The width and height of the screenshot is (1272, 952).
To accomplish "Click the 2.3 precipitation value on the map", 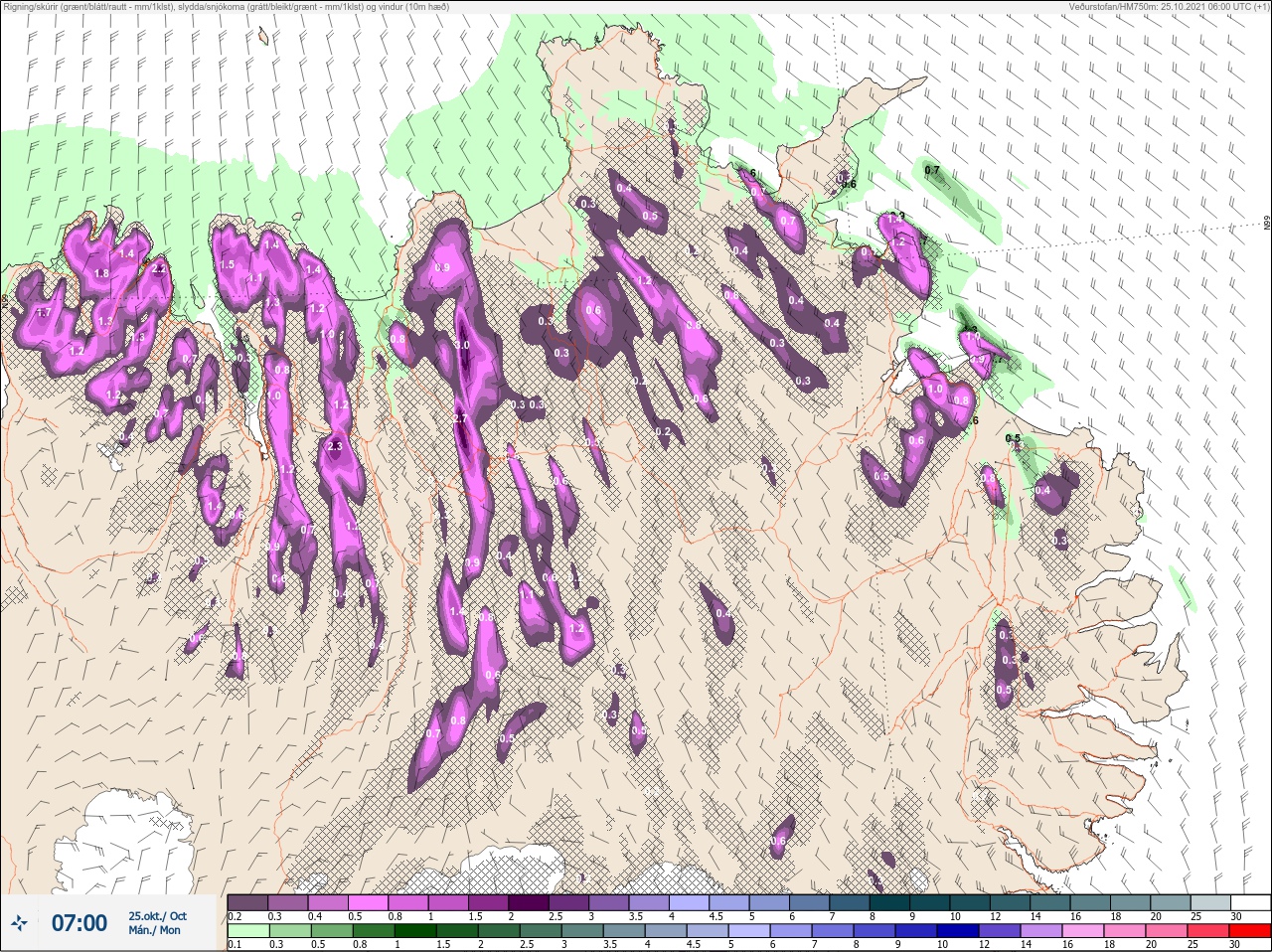I will click(x=334, y=446).
